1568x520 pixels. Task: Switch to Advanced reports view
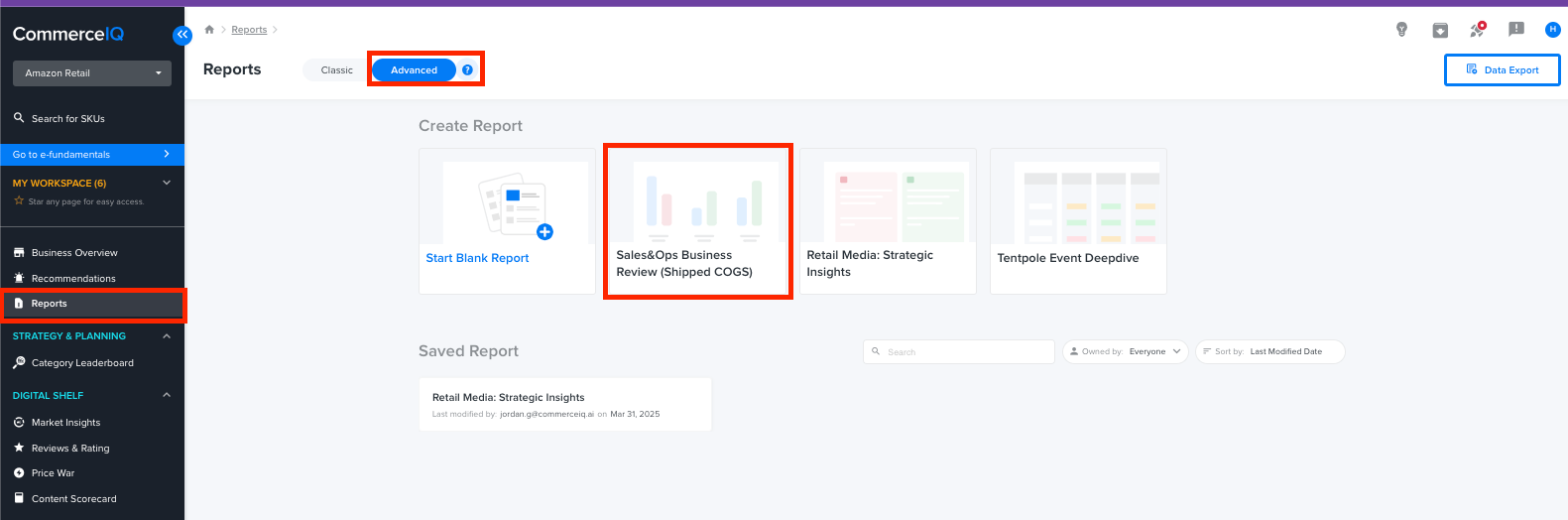414,70
